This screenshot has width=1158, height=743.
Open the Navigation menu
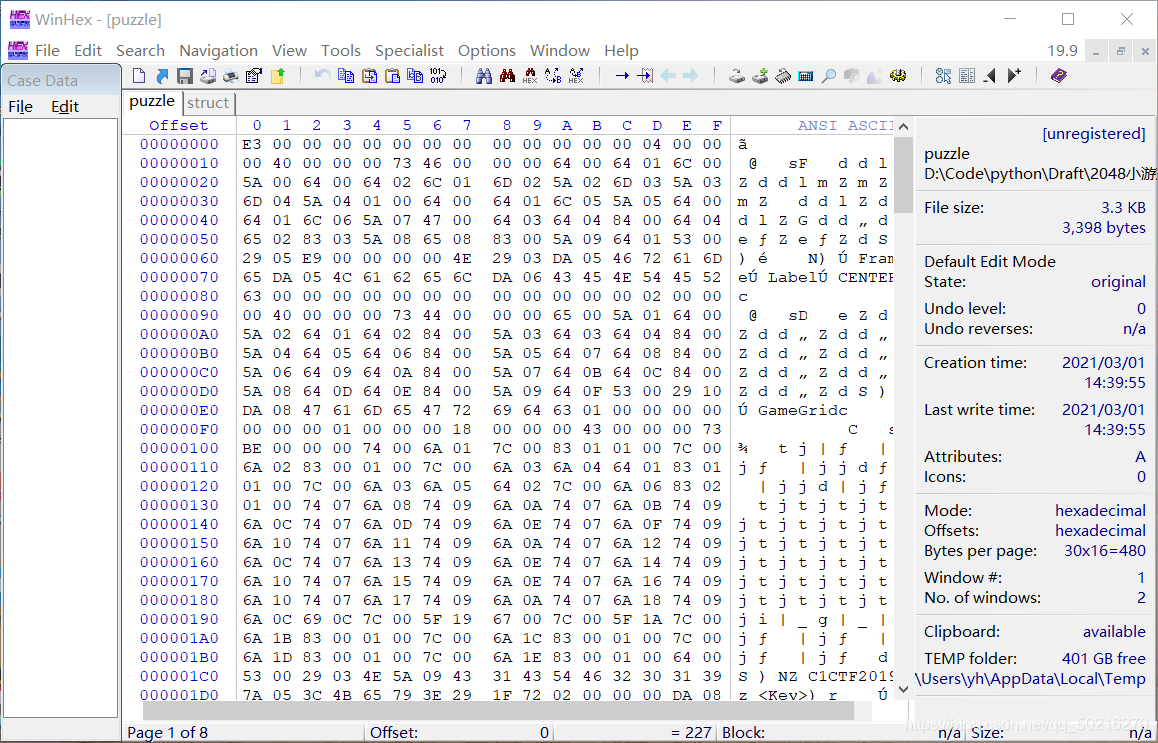tap(218, 50)
